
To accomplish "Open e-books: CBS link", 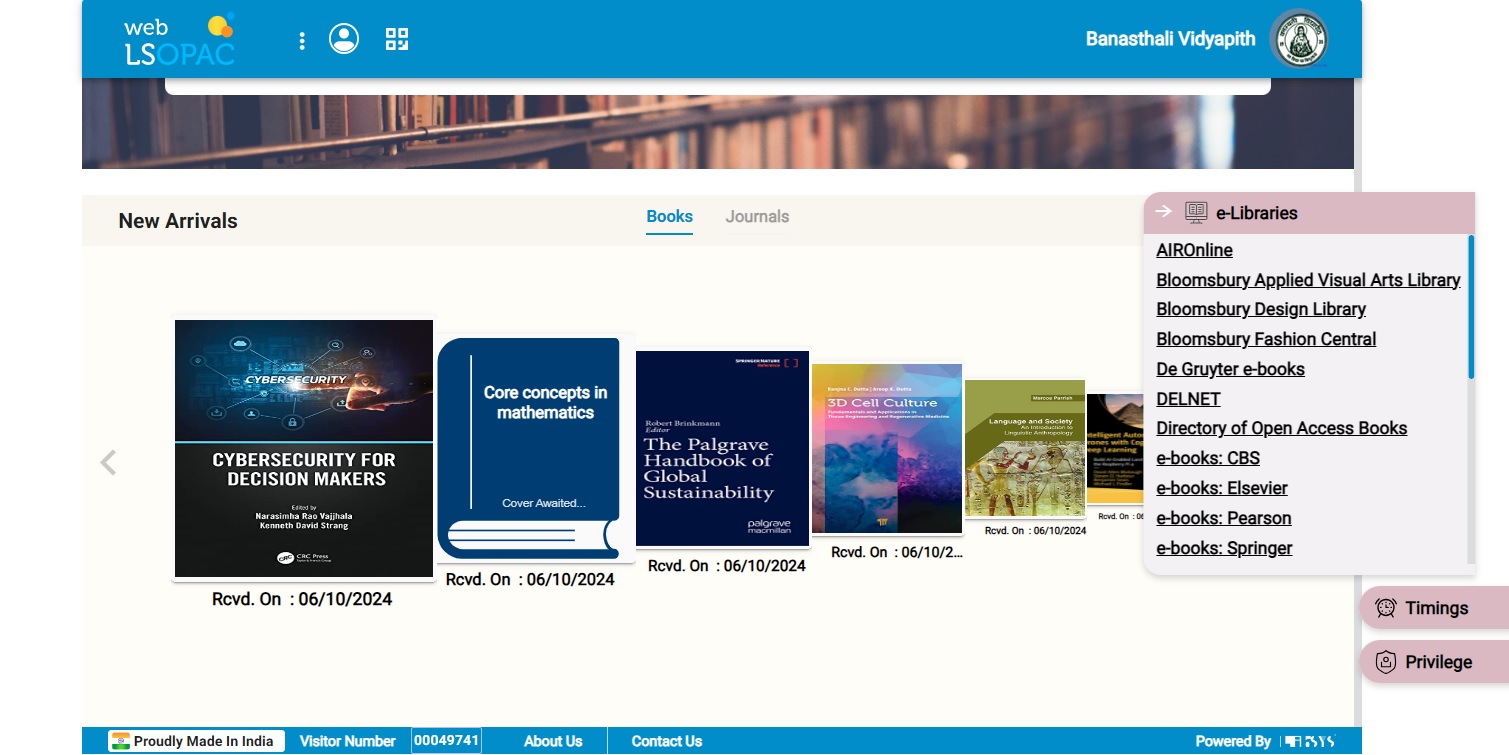I will [1208, 458].
